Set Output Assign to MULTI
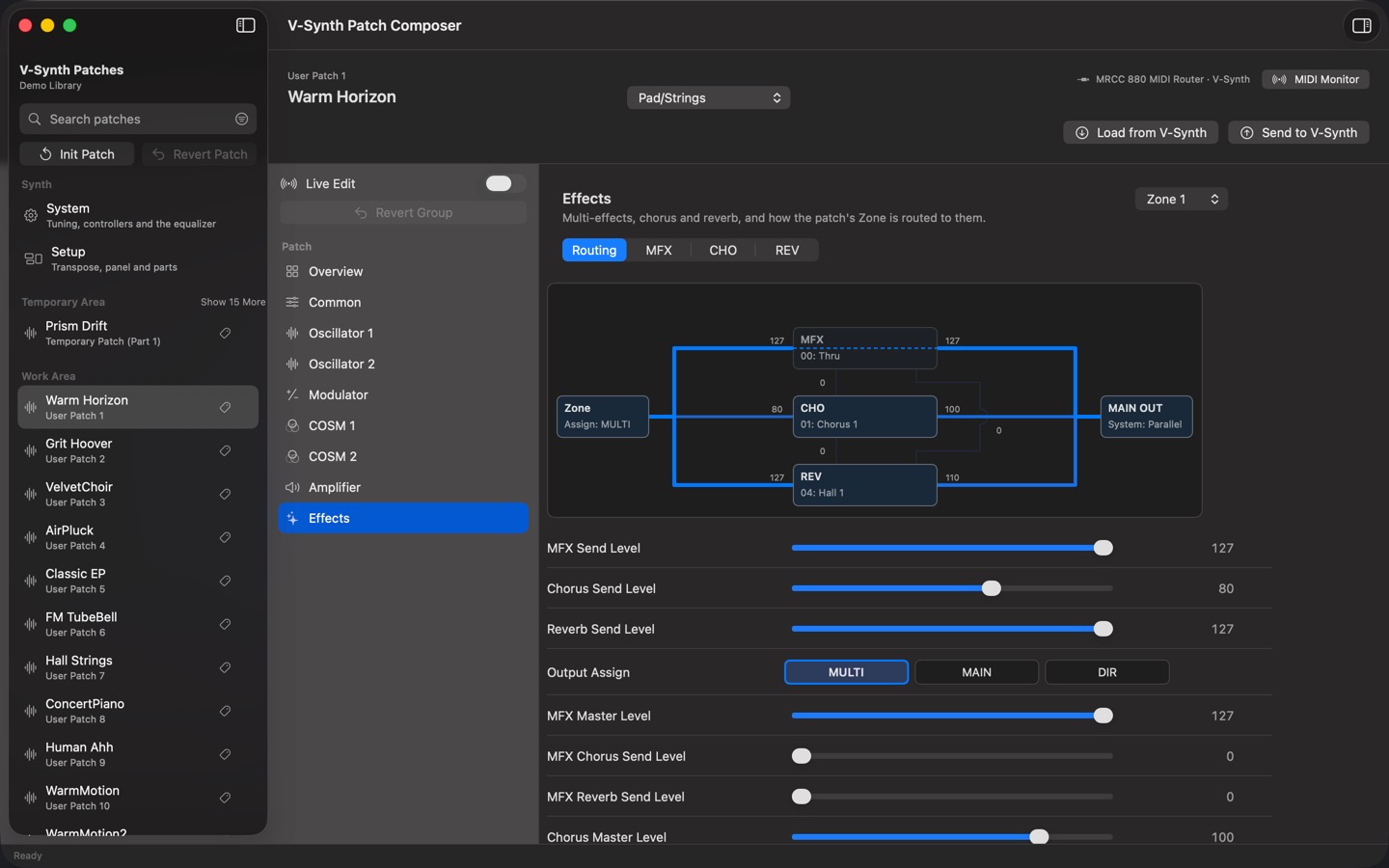This screenshot has width=1389, height=868. tap(846, 672)
